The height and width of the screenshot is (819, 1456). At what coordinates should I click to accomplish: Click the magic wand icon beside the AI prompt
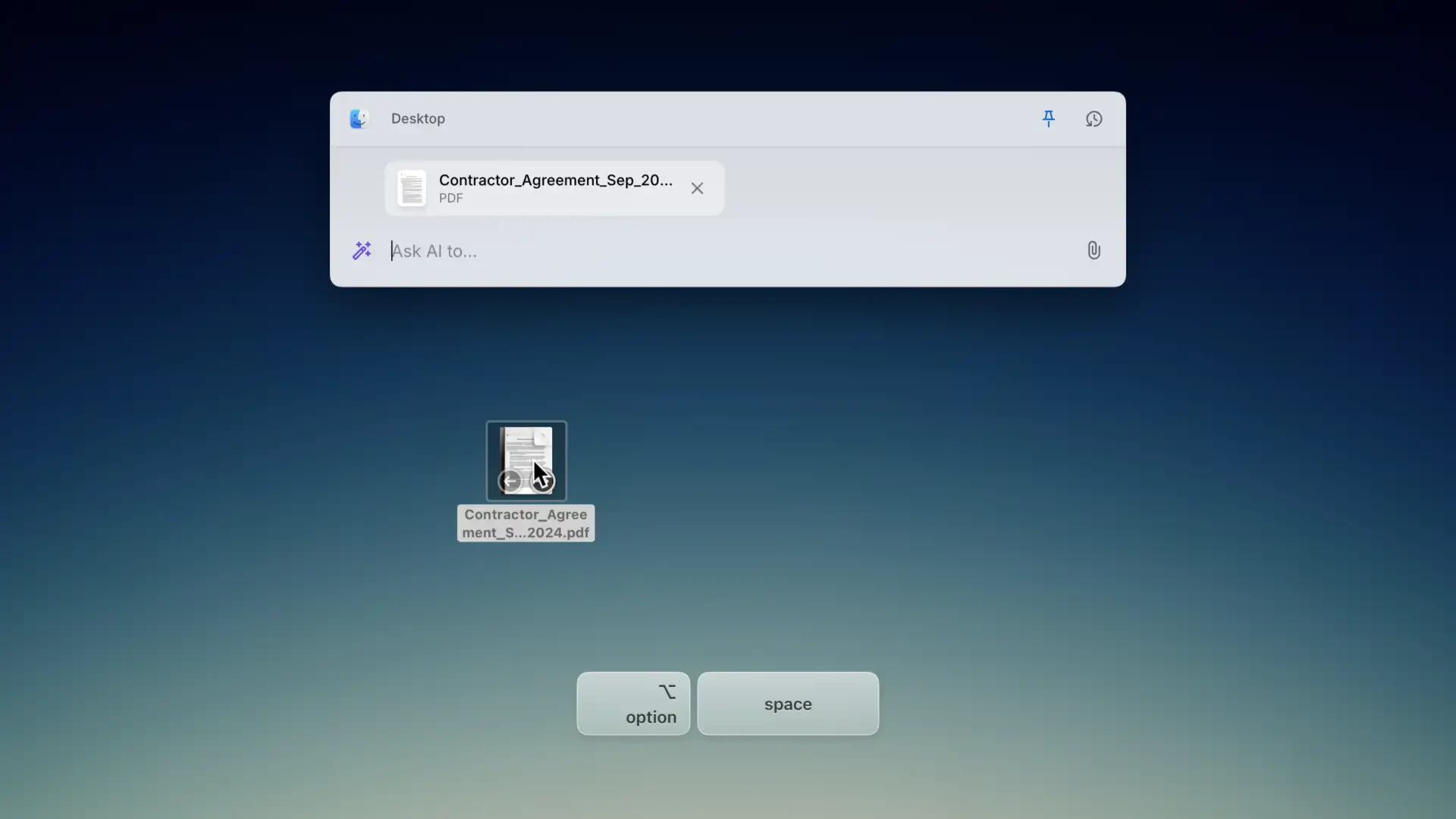click(x=362, y=250)
